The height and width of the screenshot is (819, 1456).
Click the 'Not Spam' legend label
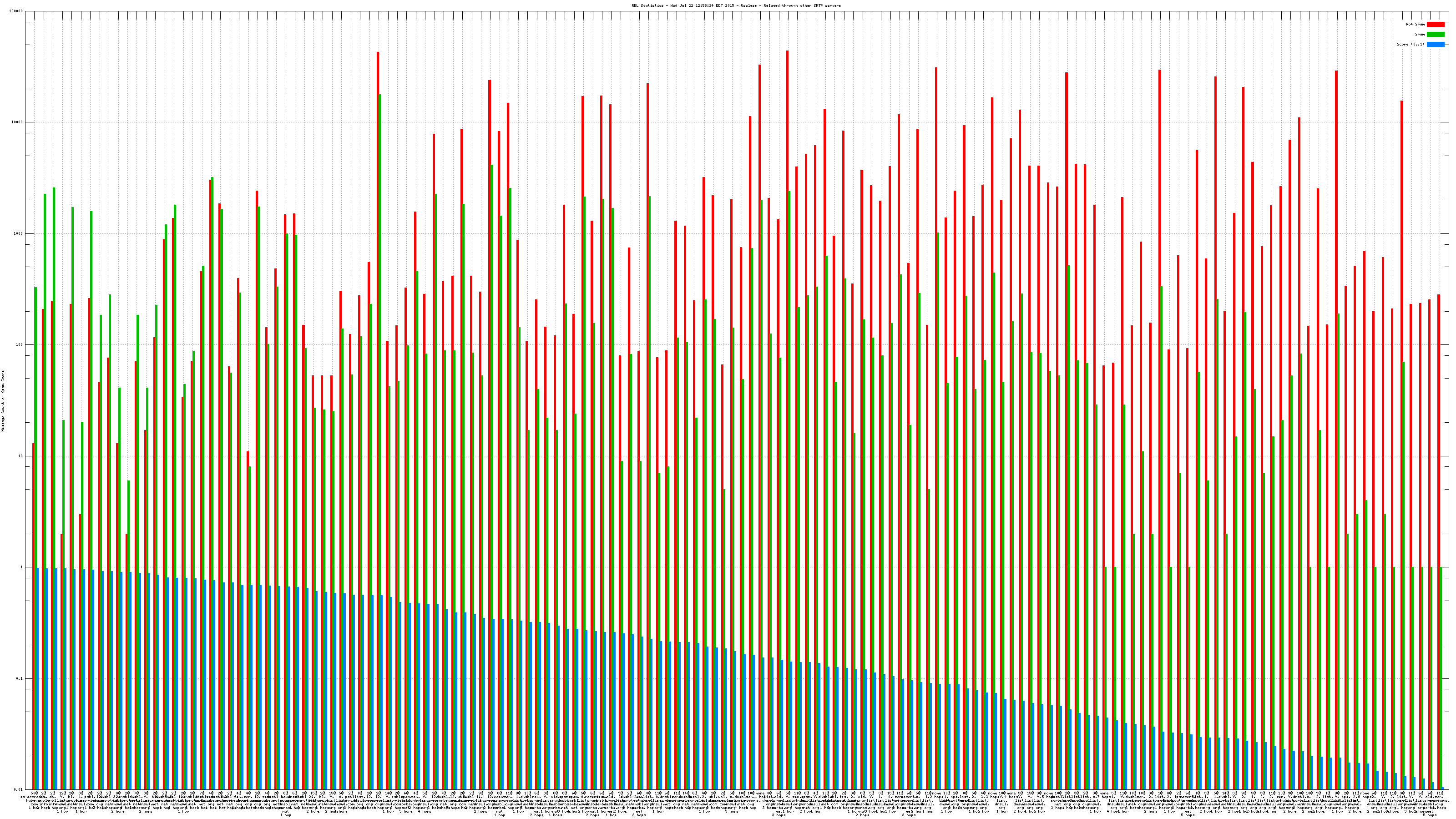(1416, 24)
